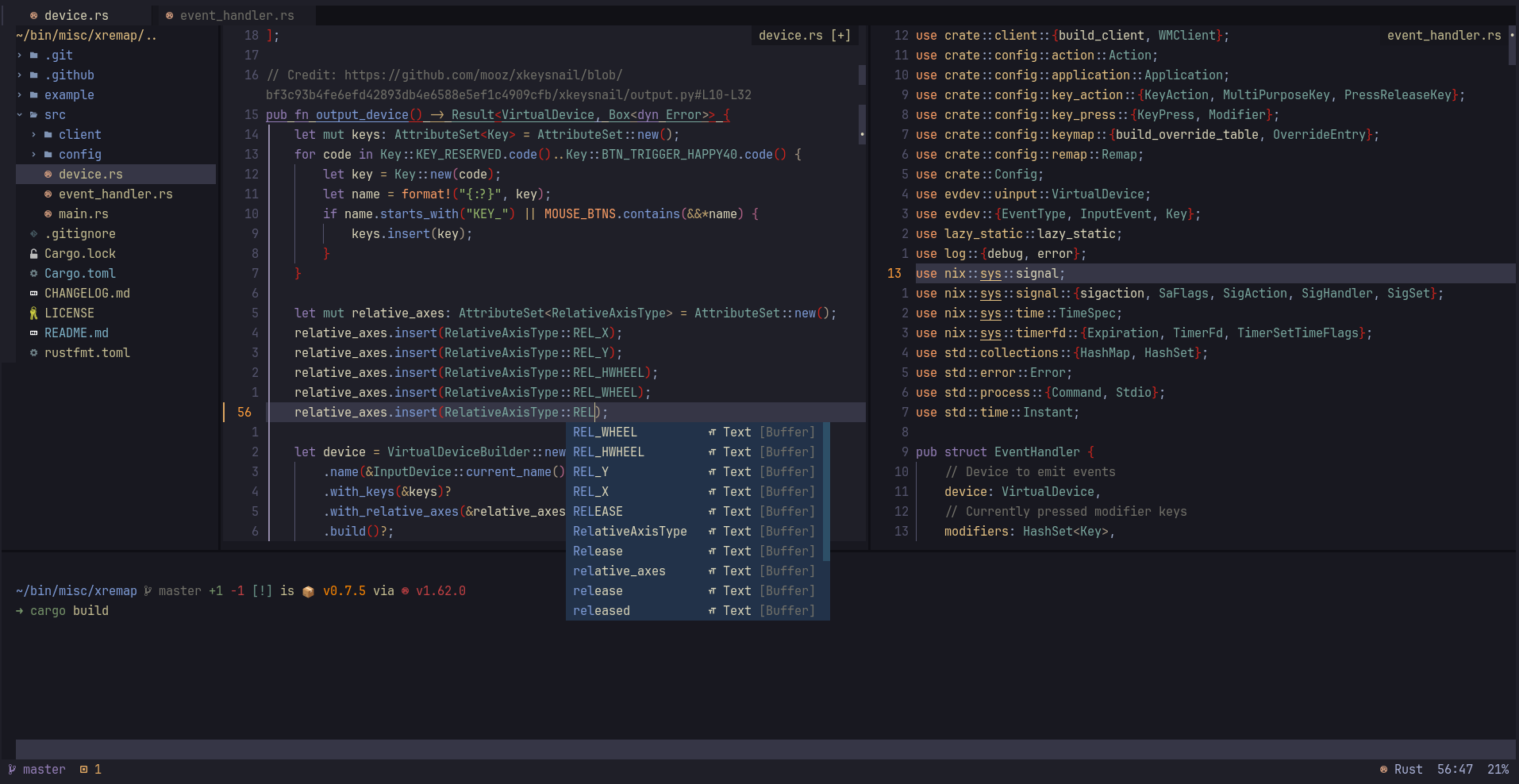The width and height of the screenshot is (1519, 784).
Task: Click the Rust icon beside device.rs in tree
Action: (48, 174)
